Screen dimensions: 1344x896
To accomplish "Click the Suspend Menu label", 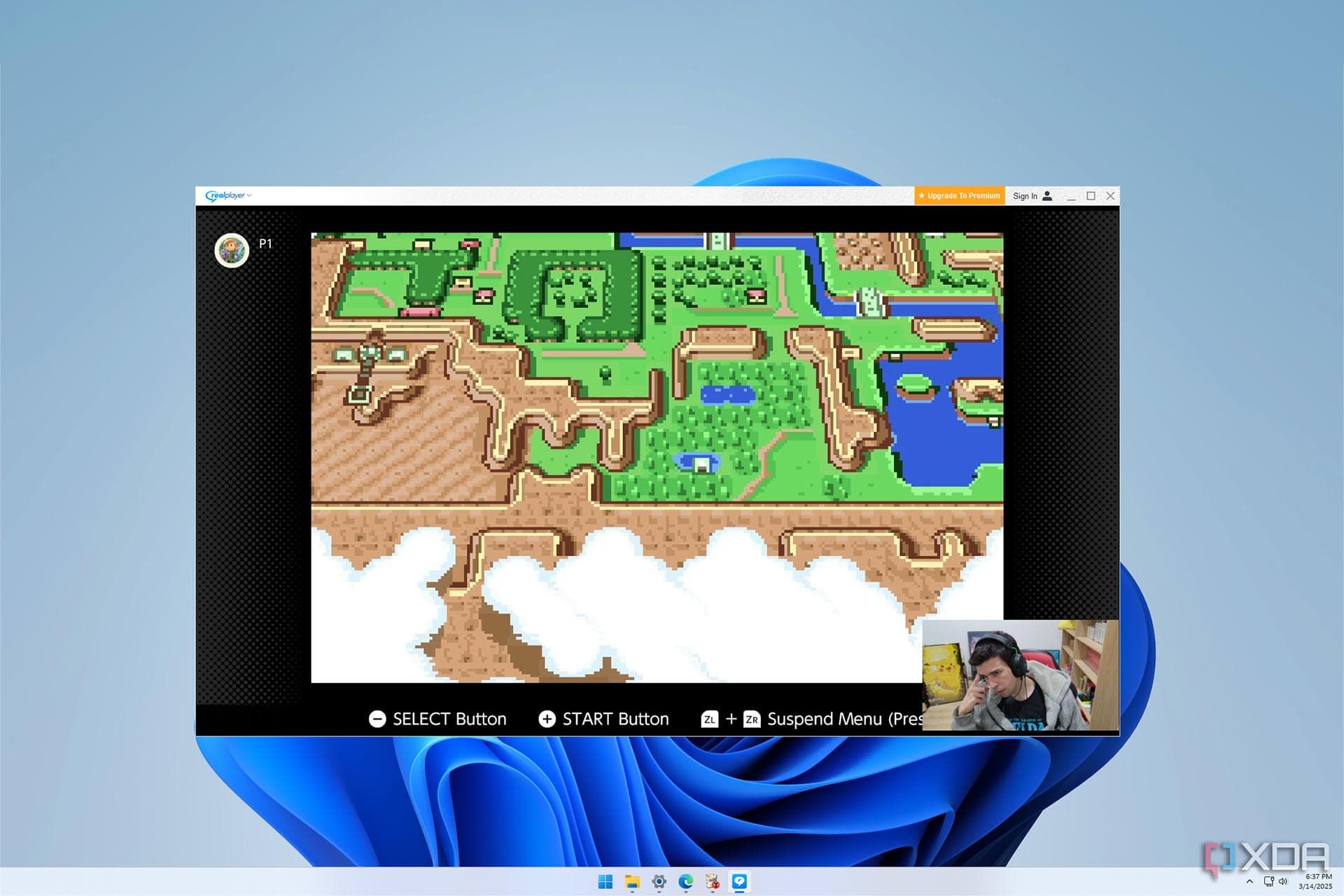I will [x=825, y=719].
